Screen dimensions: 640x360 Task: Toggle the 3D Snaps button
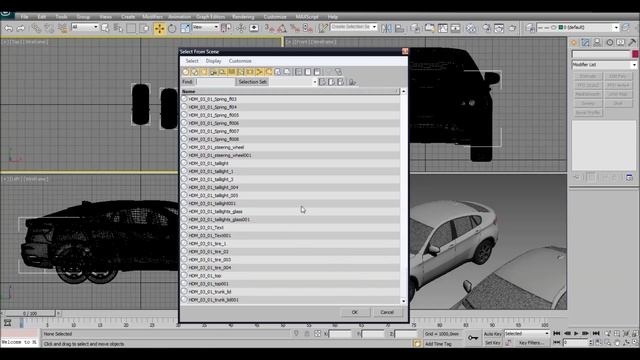click(269, 28)
